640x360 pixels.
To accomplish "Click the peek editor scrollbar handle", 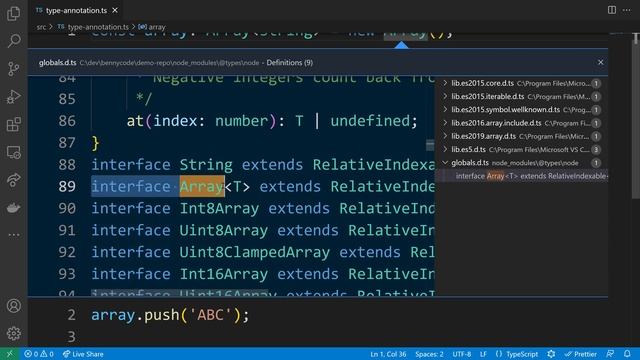I will point(430,145).
